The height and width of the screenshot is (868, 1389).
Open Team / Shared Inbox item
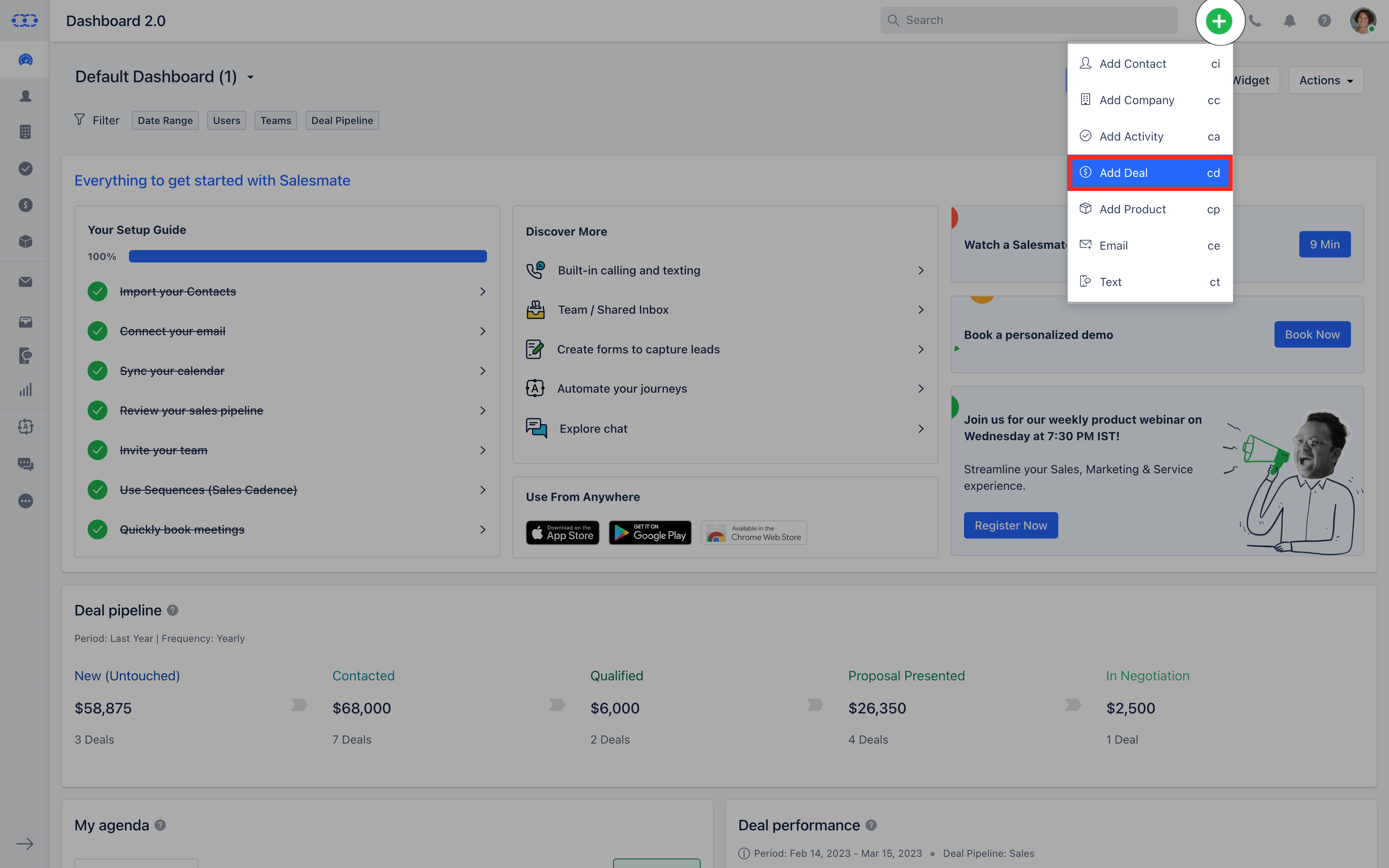(725, 310)
